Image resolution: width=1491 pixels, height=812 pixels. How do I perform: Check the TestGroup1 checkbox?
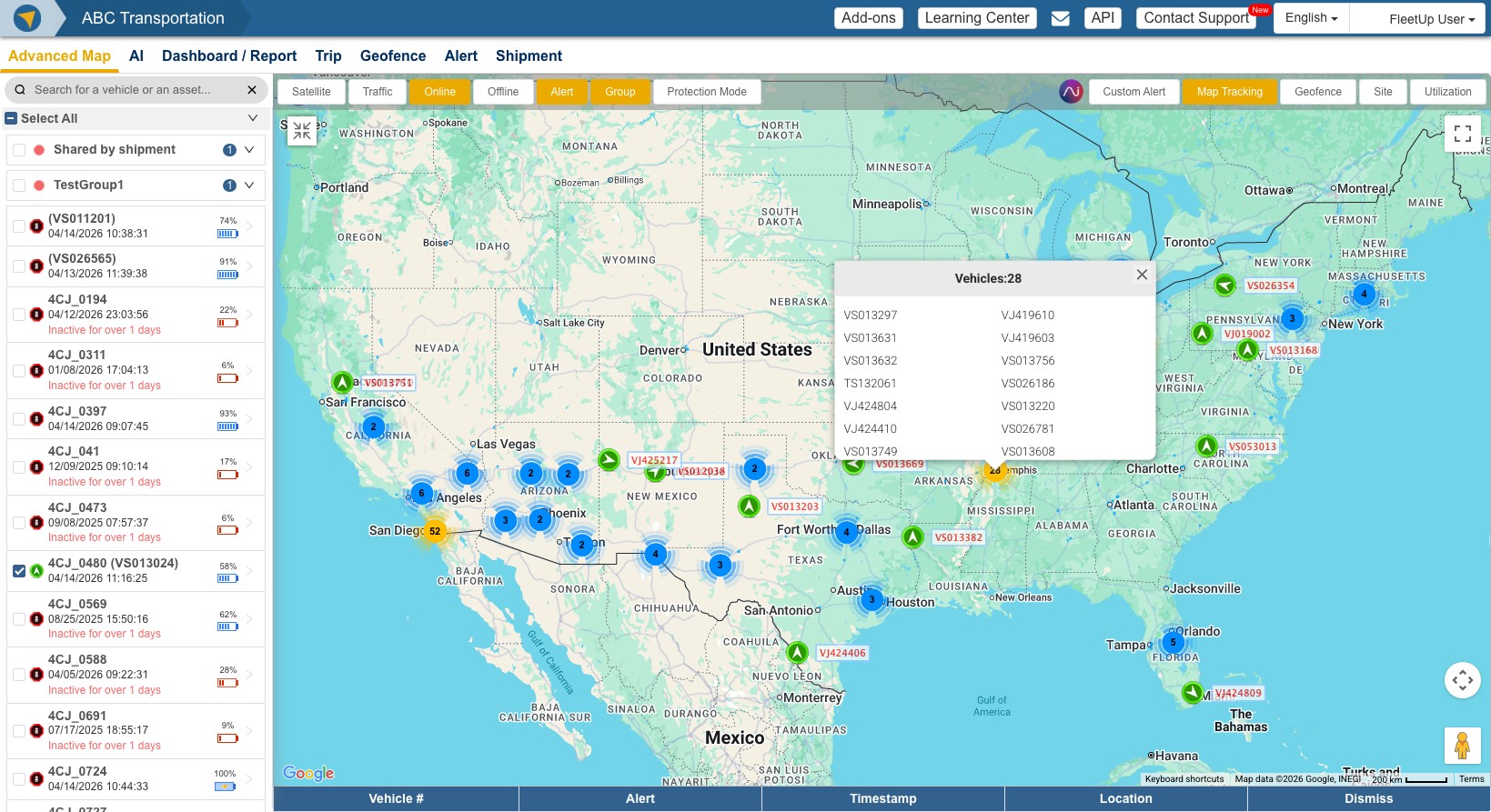point(19,185)
